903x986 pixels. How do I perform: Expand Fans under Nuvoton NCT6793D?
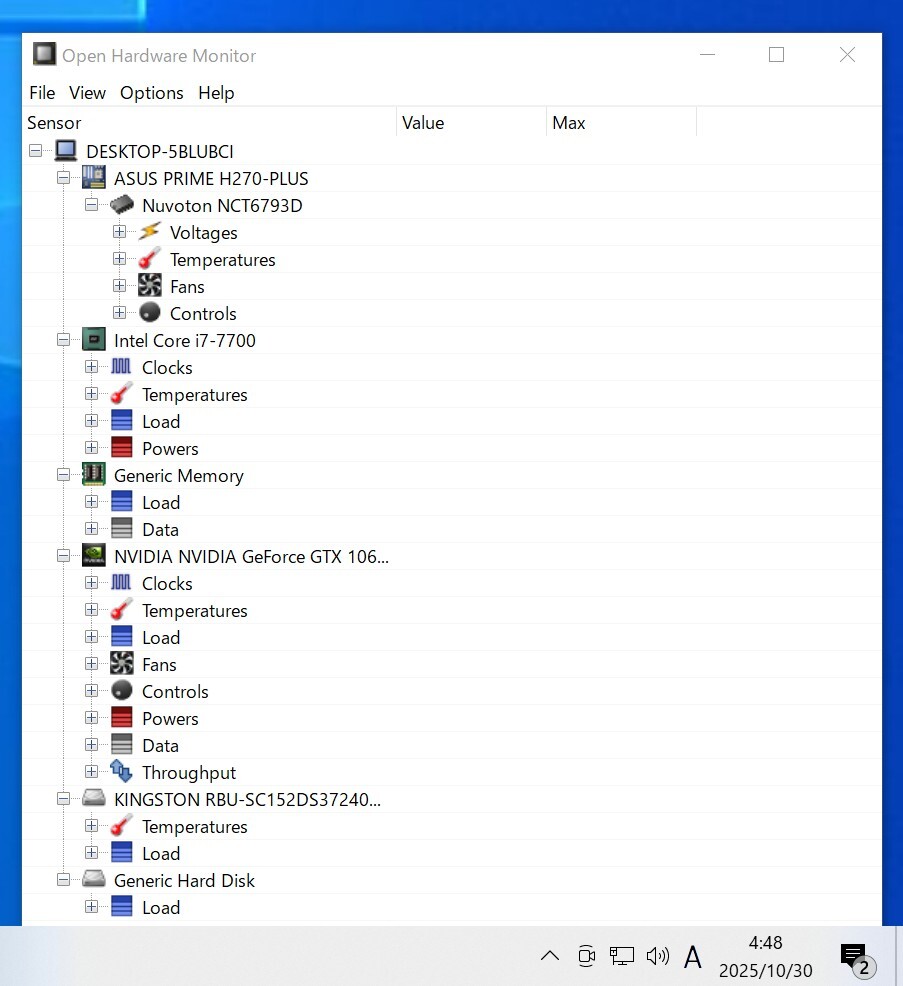point(119,286)
